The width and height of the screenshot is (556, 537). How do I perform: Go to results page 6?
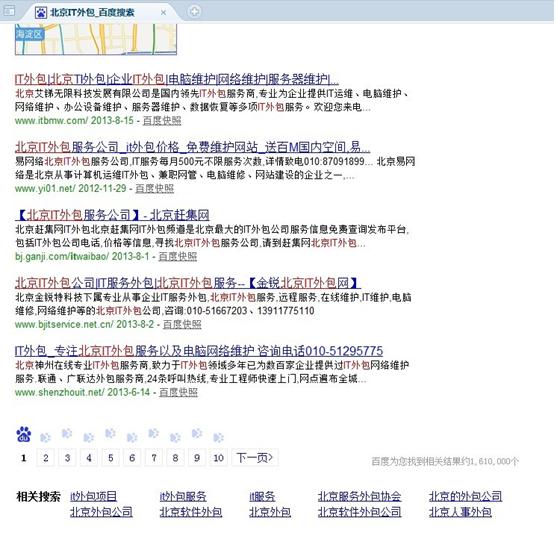point(132,458)
